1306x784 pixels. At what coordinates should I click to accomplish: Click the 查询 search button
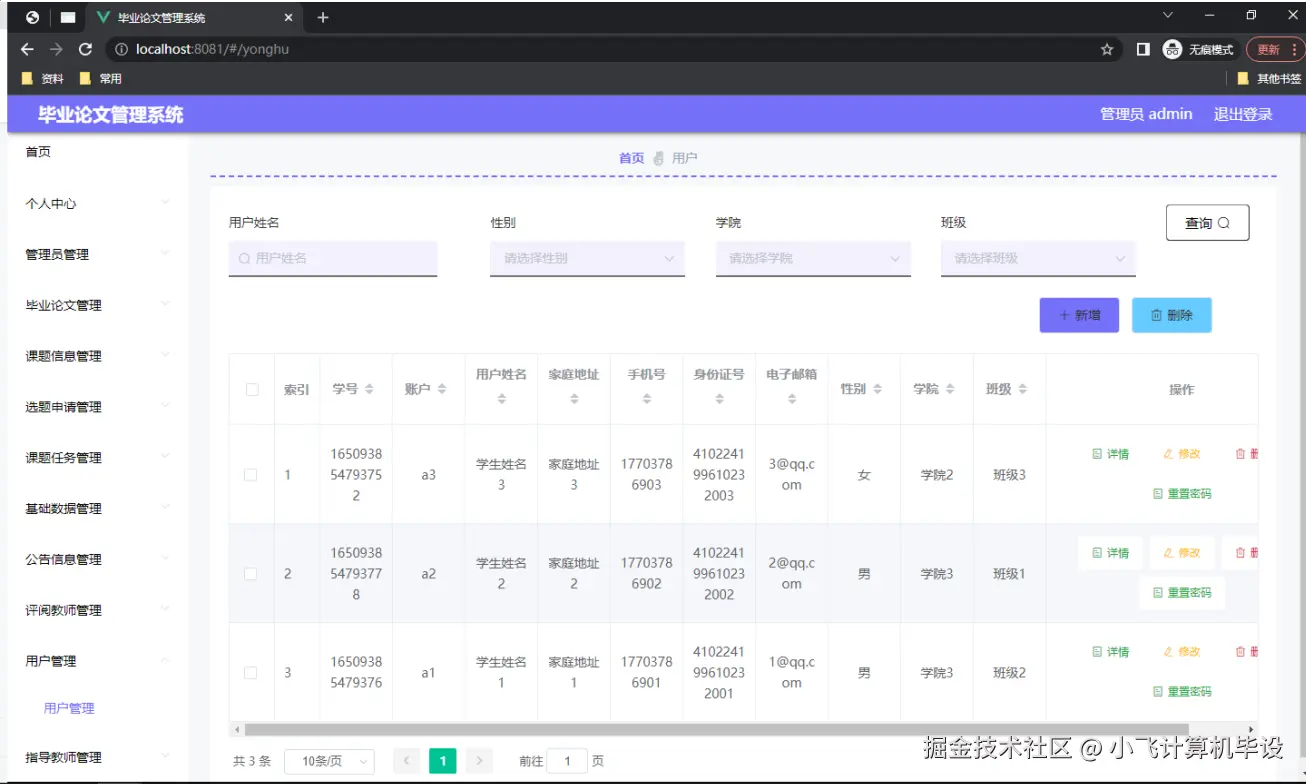[x=1207, y=223]
